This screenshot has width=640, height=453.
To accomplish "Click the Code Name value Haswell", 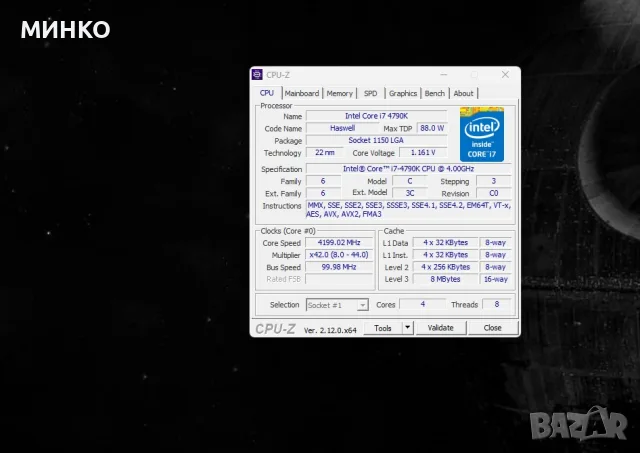I will click(342, 128).
